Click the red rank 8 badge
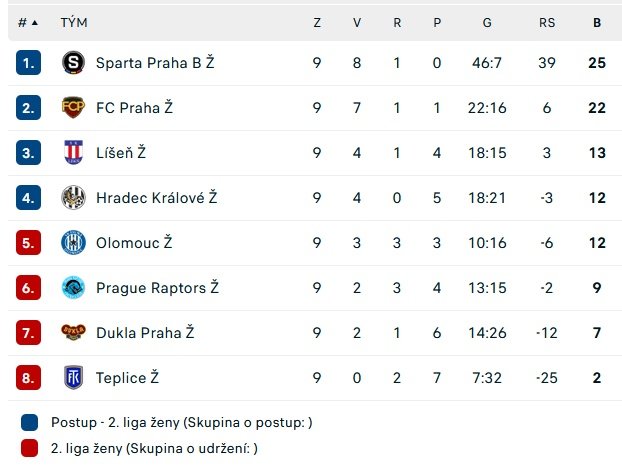The height and width of the screenshot is (467, 622). point(28,378)
